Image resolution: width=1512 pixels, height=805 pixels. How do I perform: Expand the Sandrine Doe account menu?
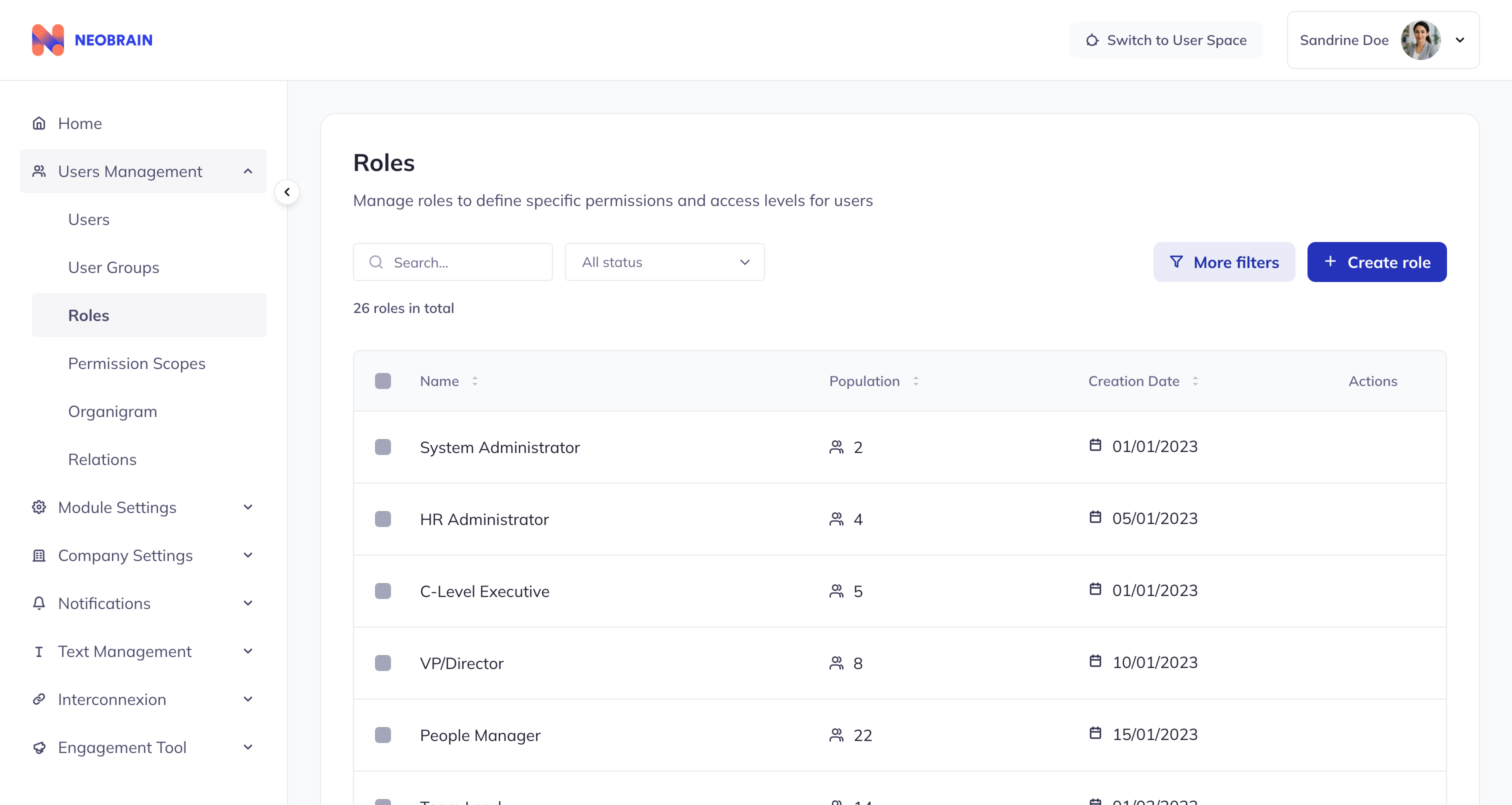click(x=1461, y=39)
